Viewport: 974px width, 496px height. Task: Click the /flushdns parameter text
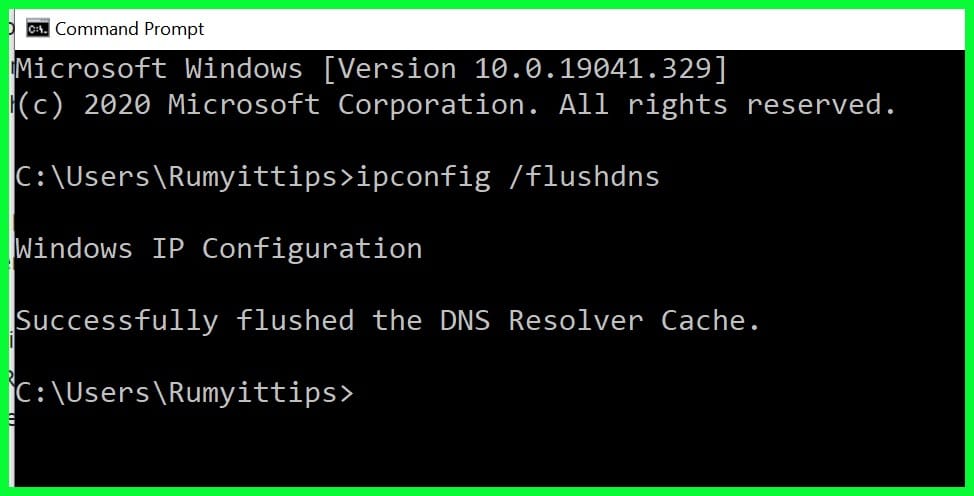click(584, 177)
